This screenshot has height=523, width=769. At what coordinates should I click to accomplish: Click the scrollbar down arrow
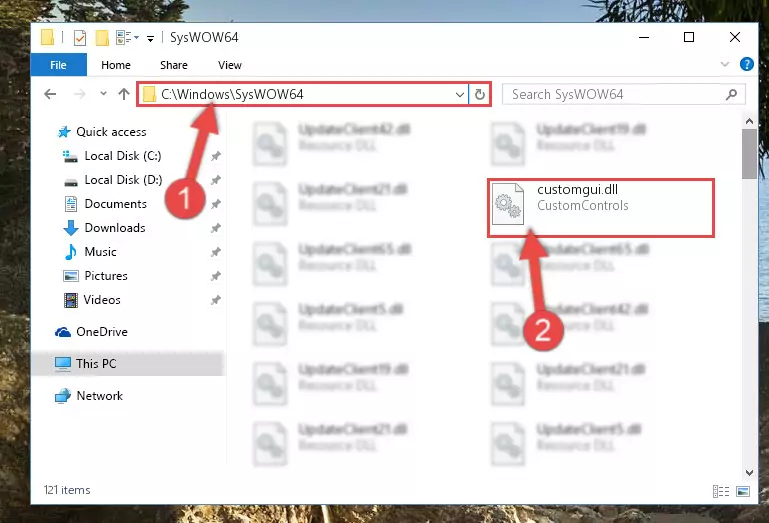749,472
